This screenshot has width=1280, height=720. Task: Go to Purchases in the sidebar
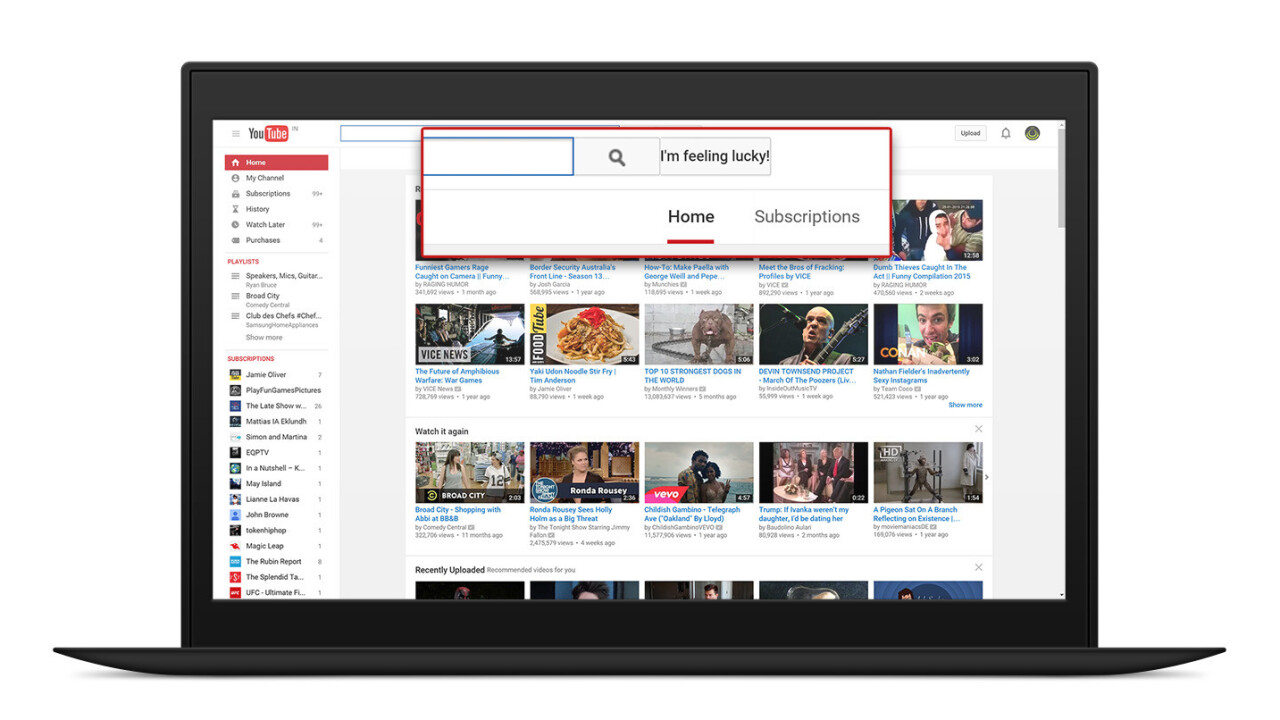pyautogui.click(x=263, y=240)
